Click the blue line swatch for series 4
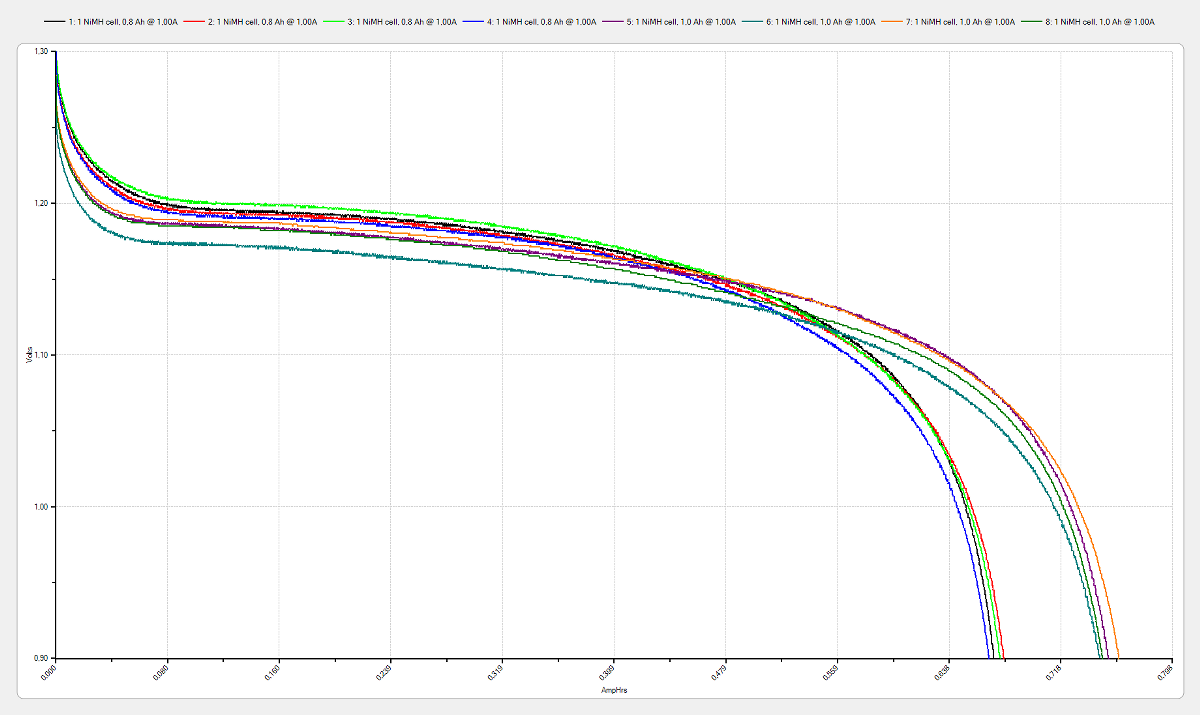 coord(473,21)
